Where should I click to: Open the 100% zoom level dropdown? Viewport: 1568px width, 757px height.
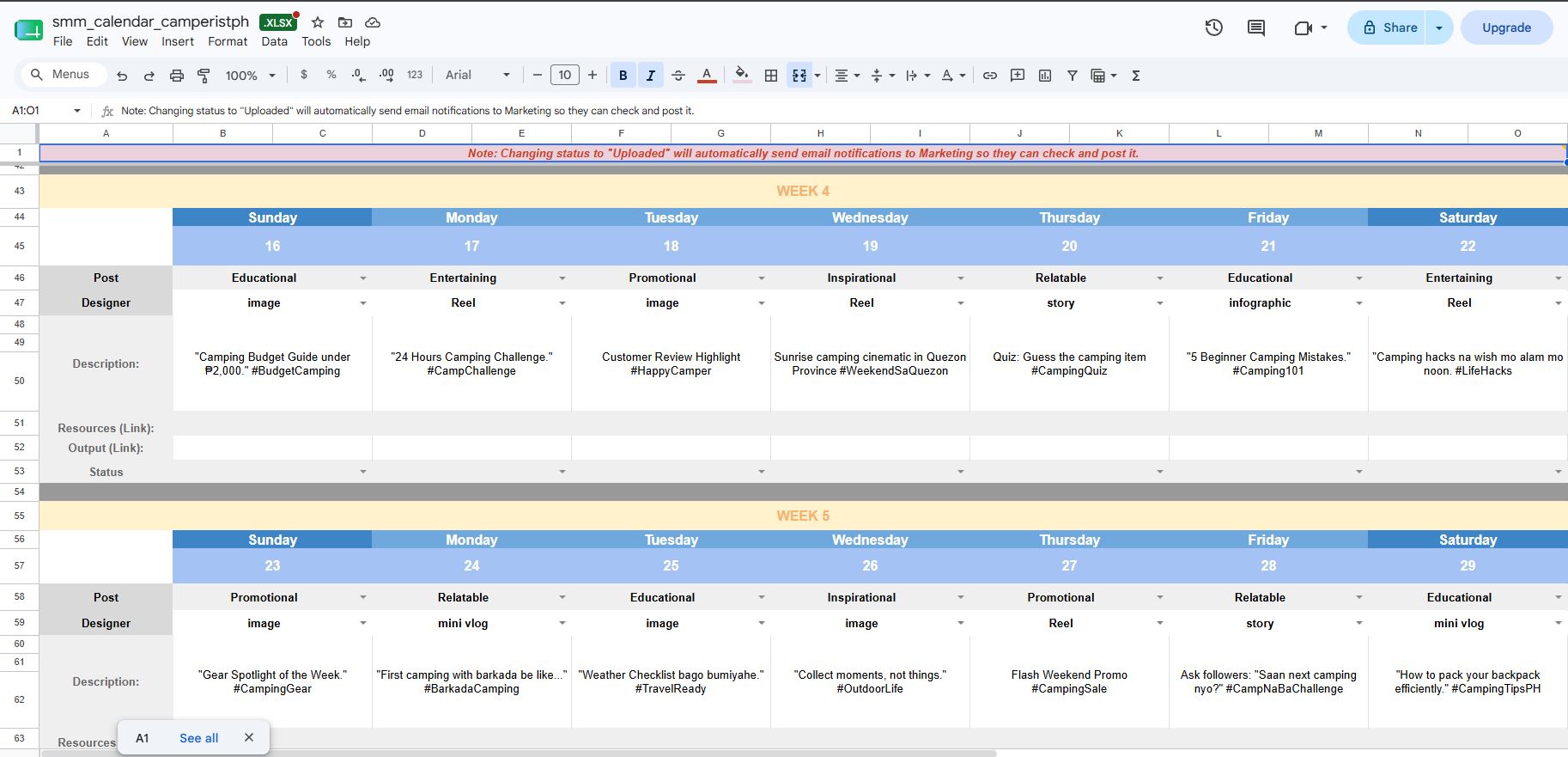pos(250,76)
